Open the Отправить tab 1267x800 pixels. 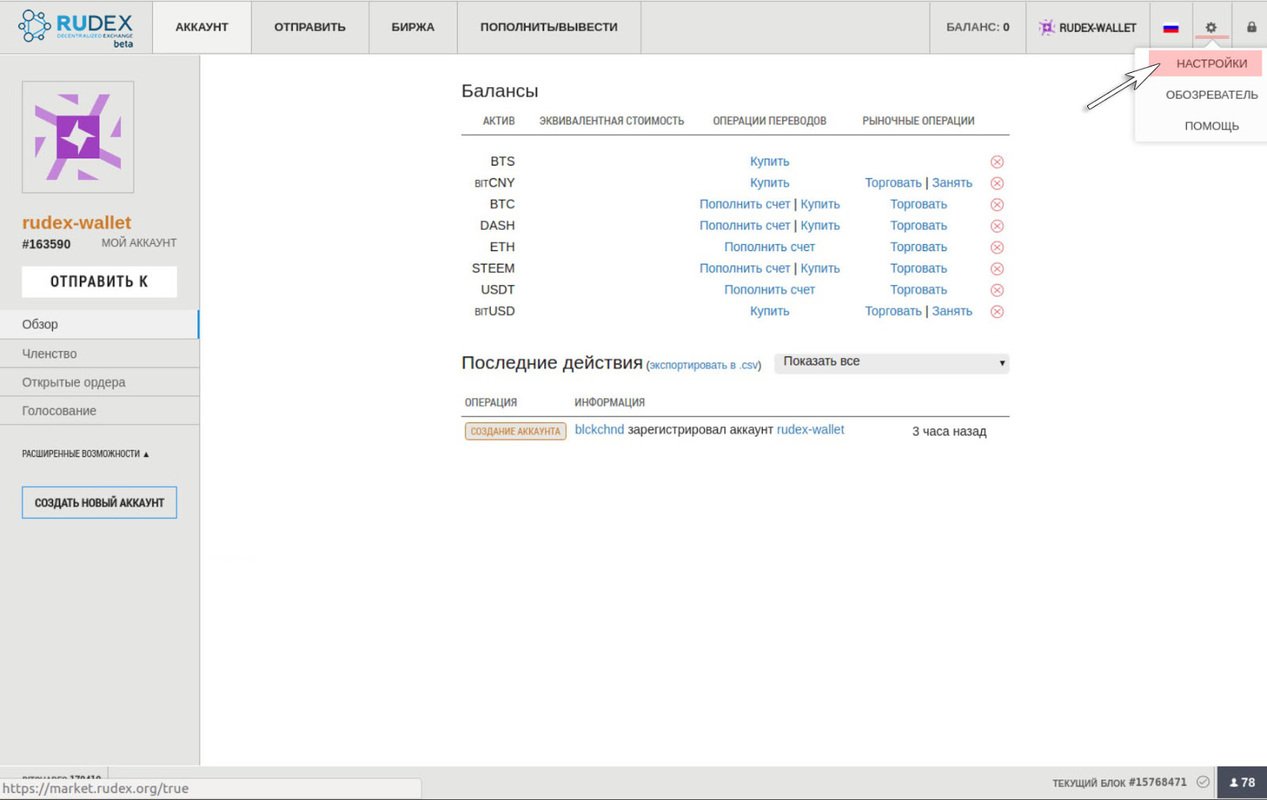pos(310,27)
